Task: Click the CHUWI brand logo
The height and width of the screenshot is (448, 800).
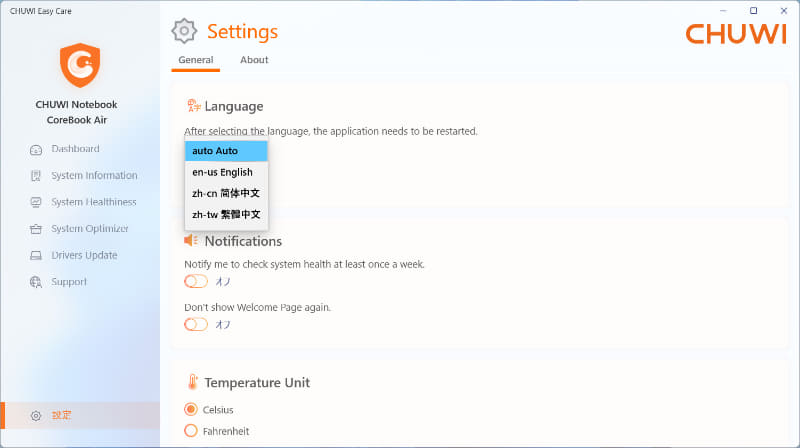Action: (x=736, y=34)
